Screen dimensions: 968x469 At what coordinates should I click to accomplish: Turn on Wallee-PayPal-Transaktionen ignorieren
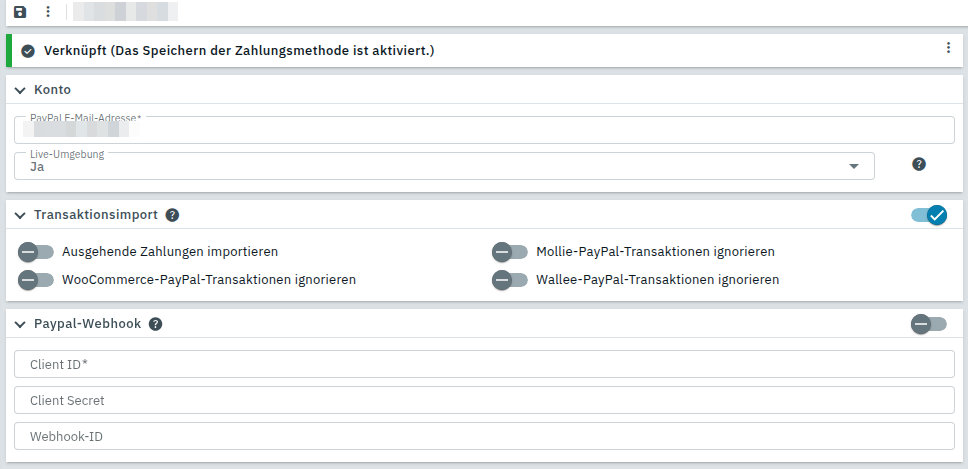point(510,280)
